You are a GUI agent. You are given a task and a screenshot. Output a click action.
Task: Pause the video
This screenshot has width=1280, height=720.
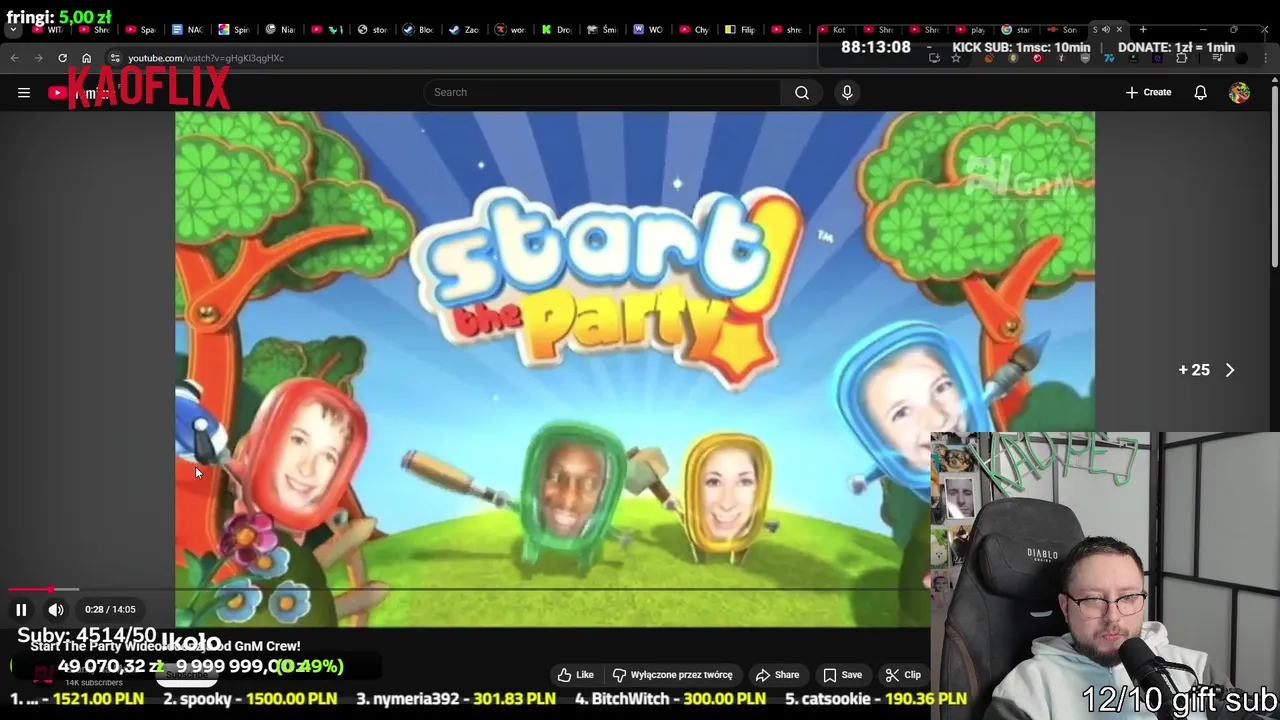[x=21, y=610]
